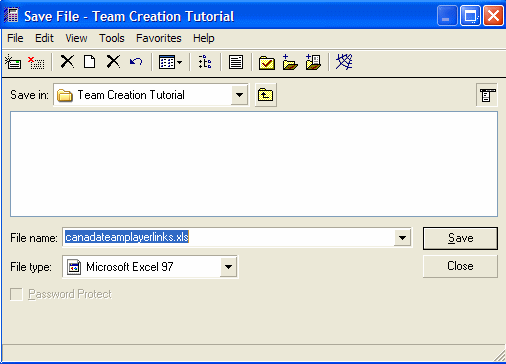Click the blank page copy icon
This screenshot has width=506, height=364.
(x=89, y=62)
